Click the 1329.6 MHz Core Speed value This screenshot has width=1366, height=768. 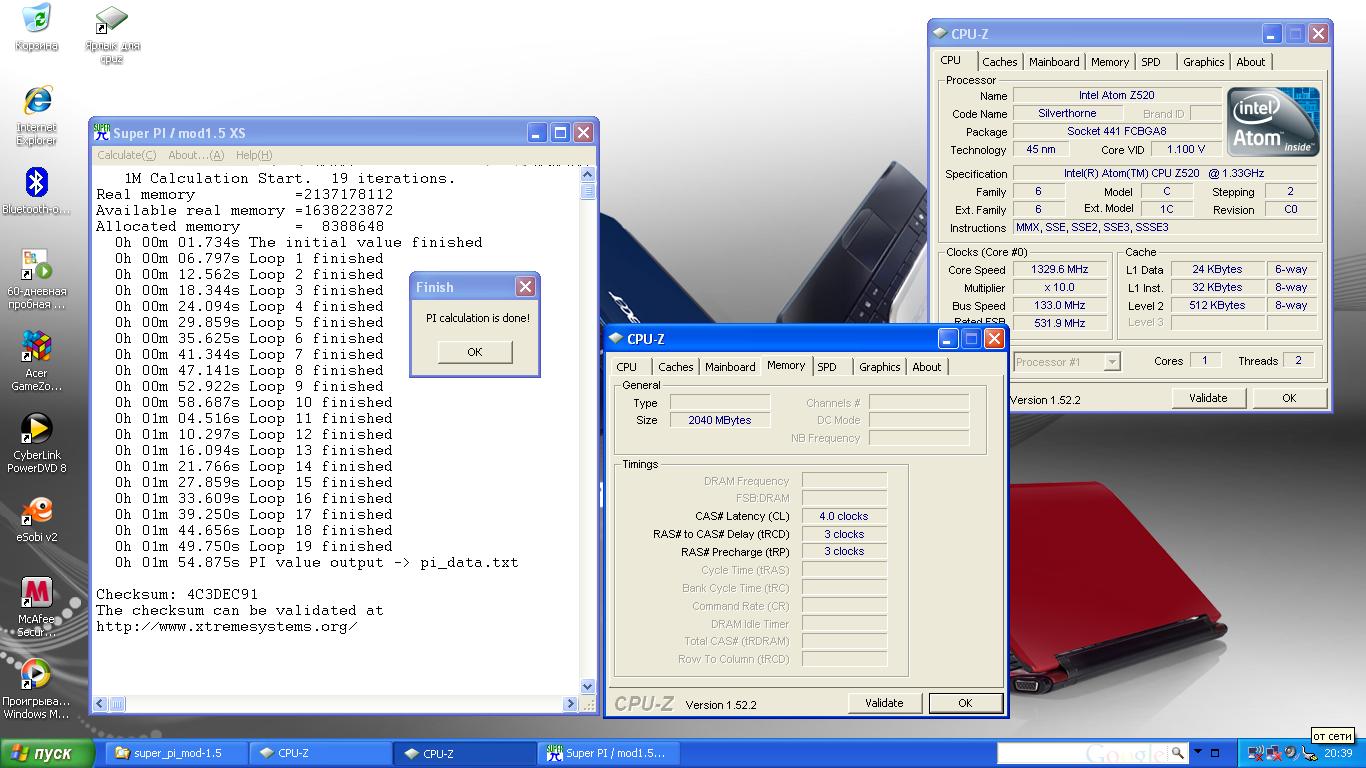pos(1059,270)
